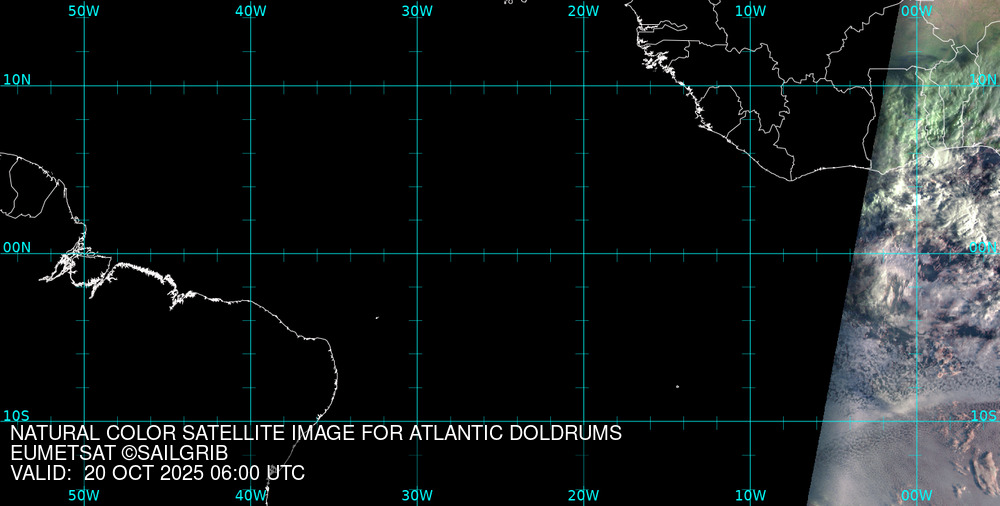Click the equator and 30W grid intersection
The height and width of the screenshot is (506, 1000).
tap(417, 253)
